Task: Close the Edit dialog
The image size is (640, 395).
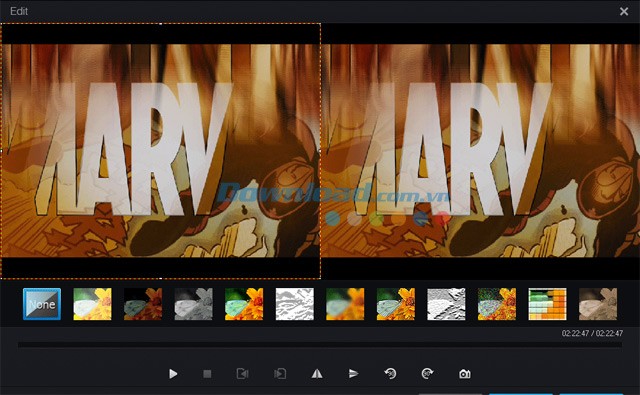Action: click(x=624, y=11)
